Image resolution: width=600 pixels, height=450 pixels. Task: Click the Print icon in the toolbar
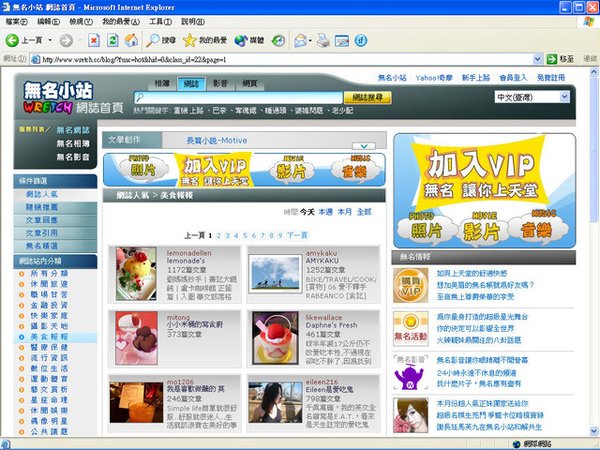pos(324,40)
